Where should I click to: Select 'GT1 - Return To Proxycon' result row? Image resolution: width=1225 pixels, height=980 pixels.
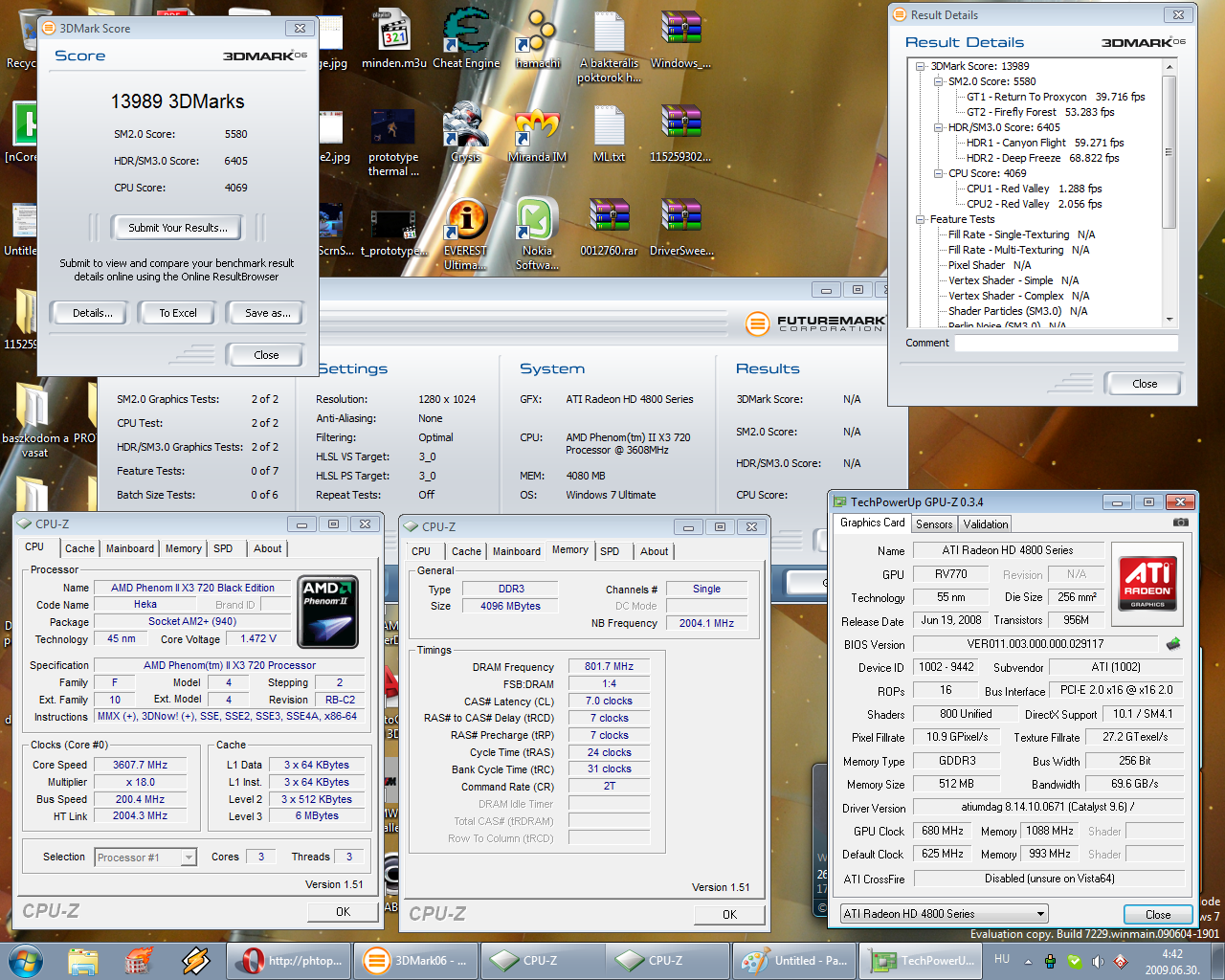tap(1056, 97)
